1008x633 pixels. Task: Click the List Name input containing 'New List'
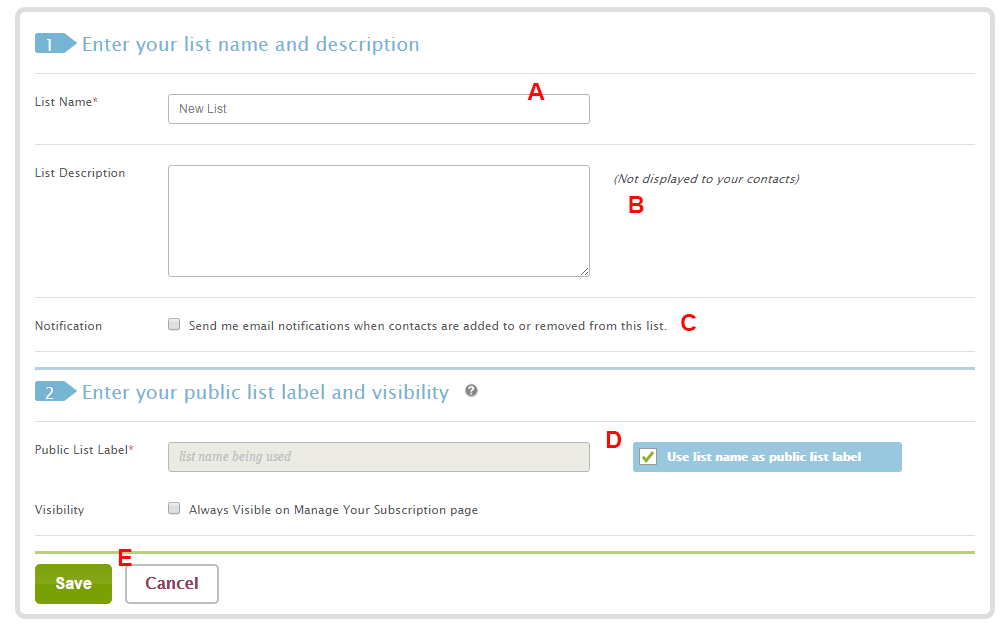click(378, 108)
